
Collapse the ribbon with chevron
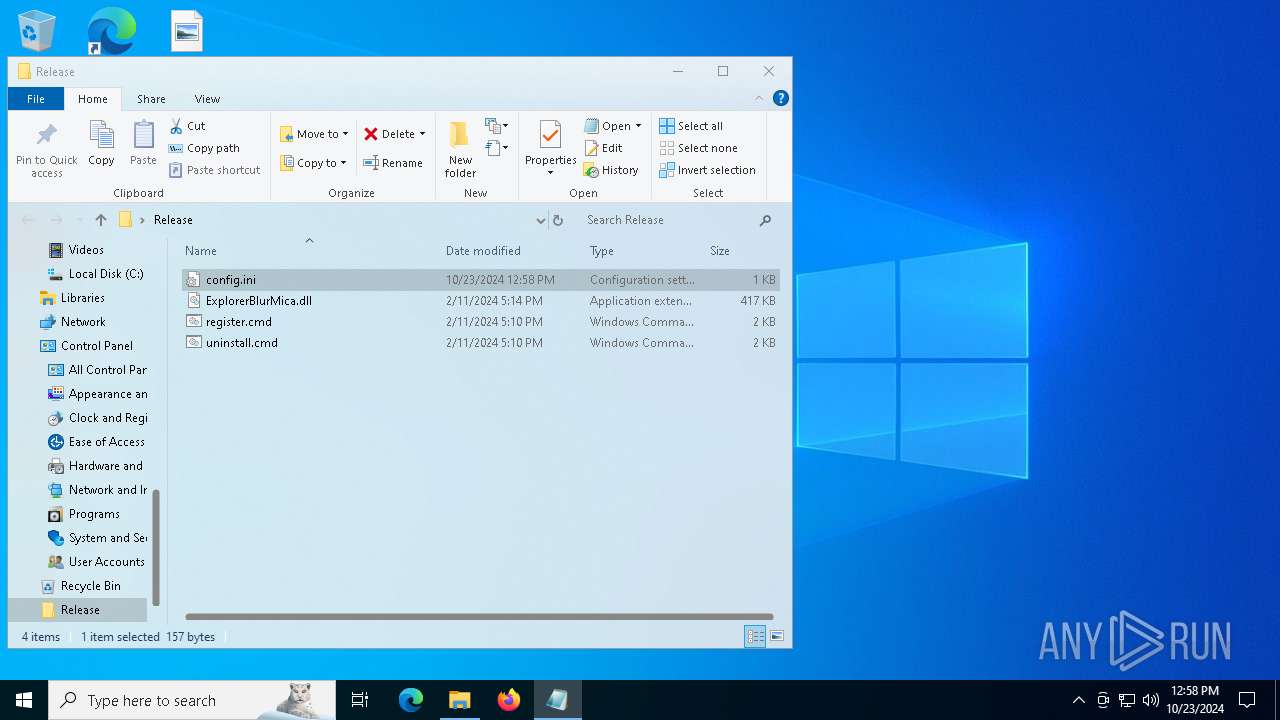[759, 98]
